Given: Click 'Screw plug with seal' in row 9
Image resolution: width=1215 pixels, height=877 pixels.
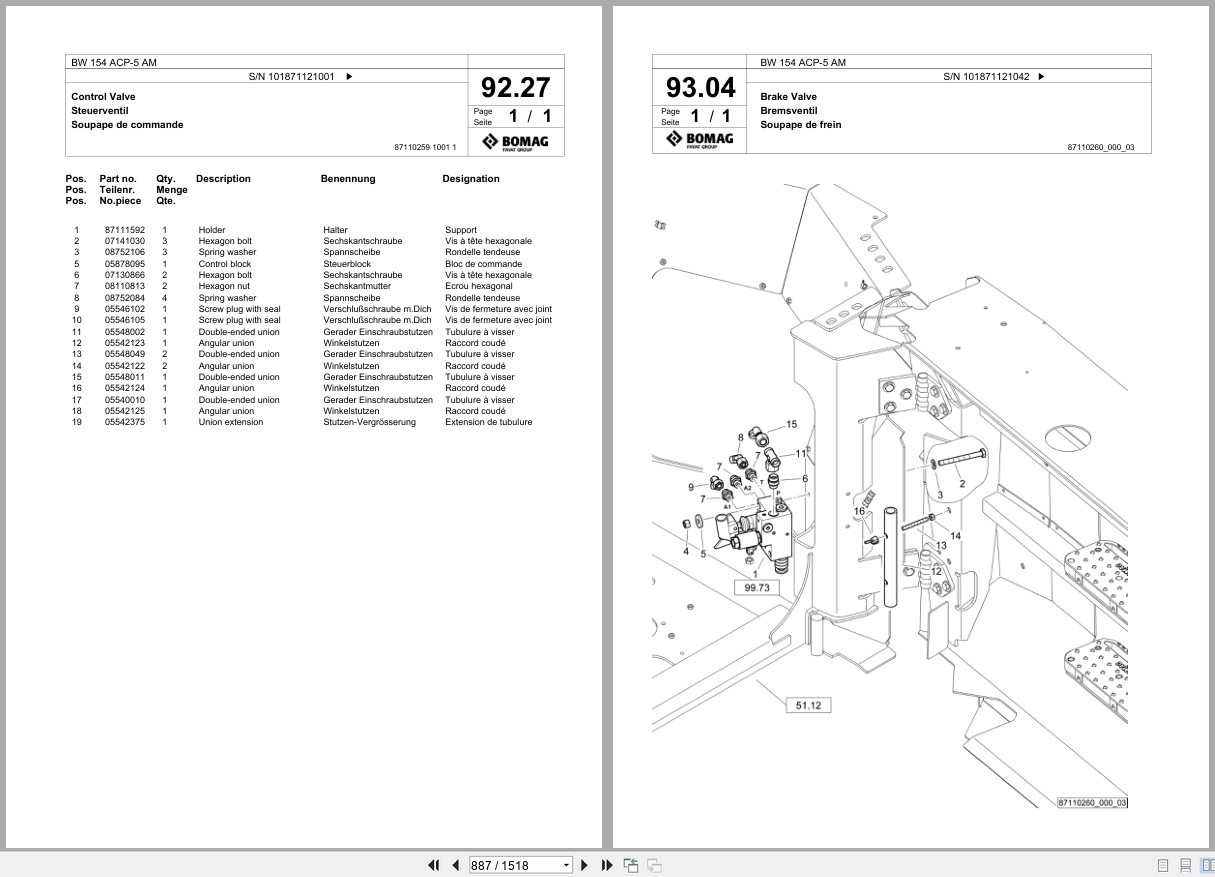Looking at the screenshot, I should 239,309.
